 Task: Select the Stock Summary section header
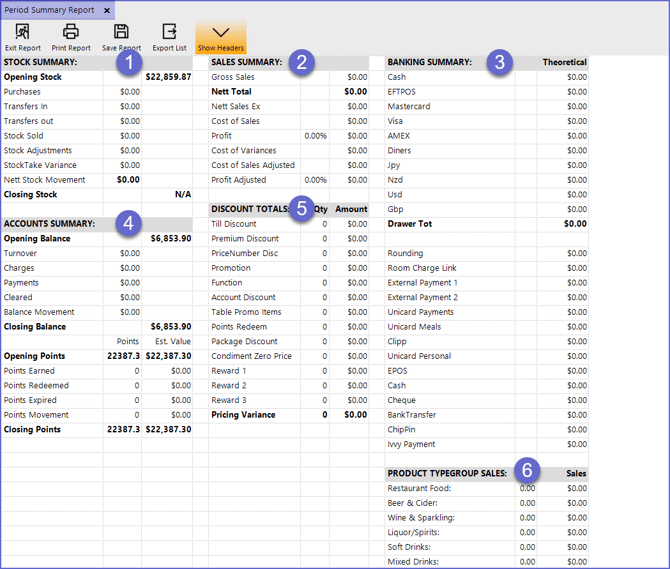pyautogui.click(x=41, y=62)
